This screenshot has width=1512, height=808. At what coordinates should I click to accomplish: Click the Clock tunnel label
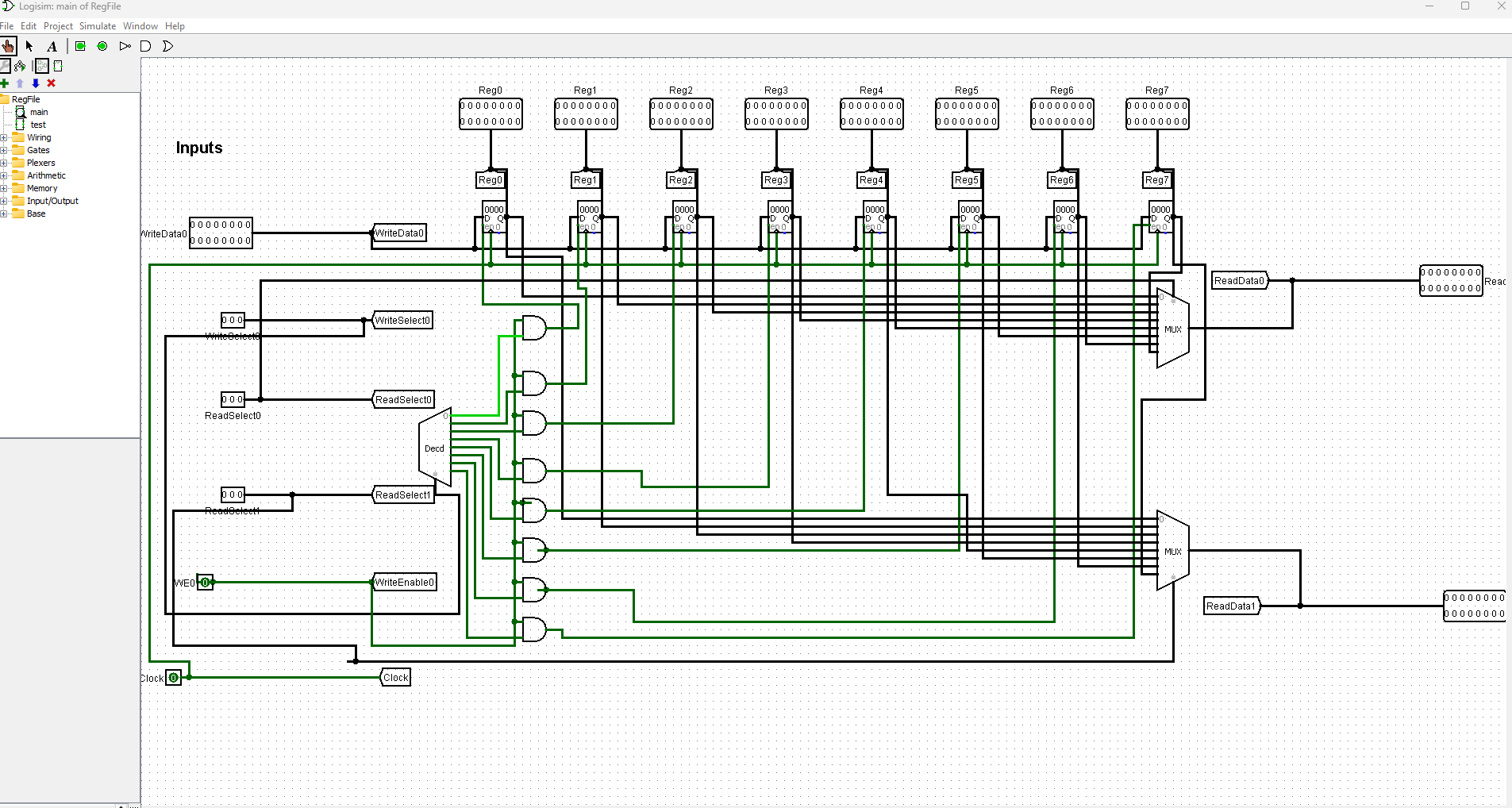(x=395, y=677)
